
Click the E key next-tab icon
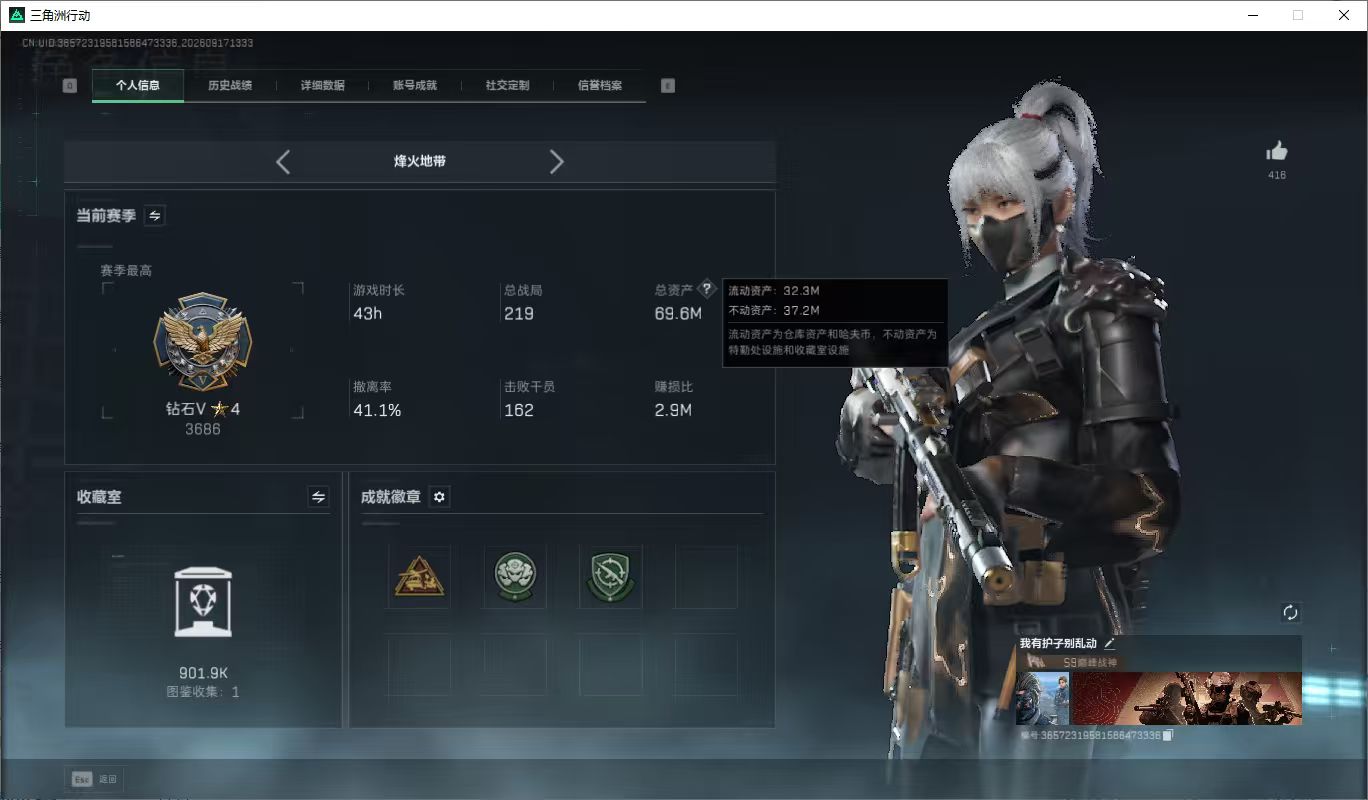tap(668, 86)
